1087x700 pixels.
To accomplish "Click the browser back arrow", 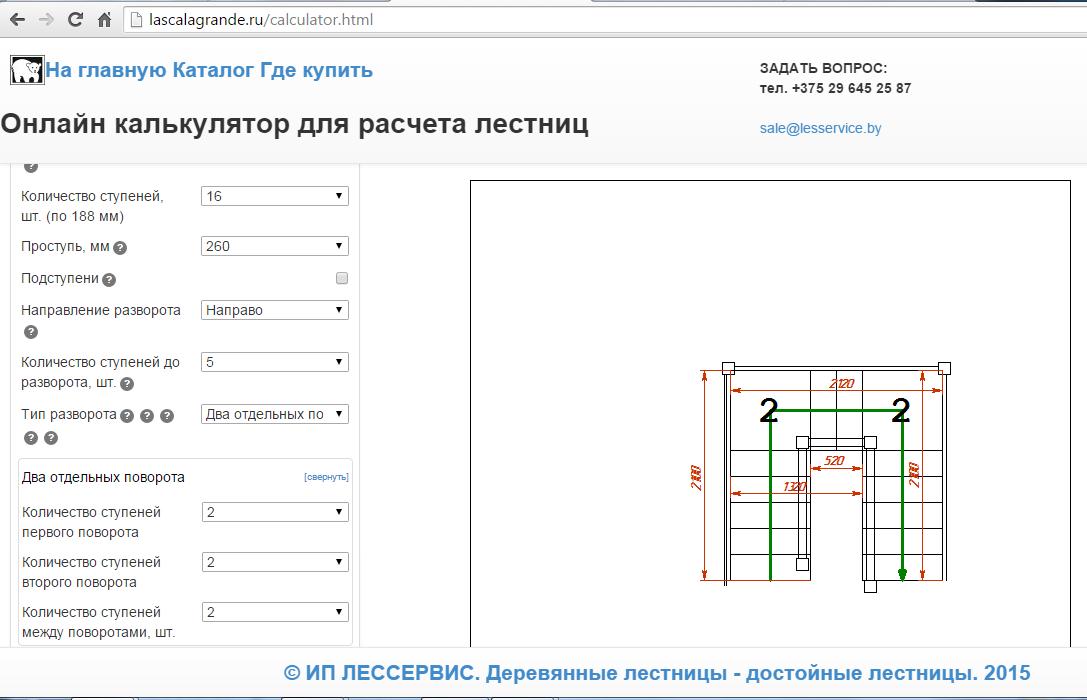I will click(x=17, y=19).
